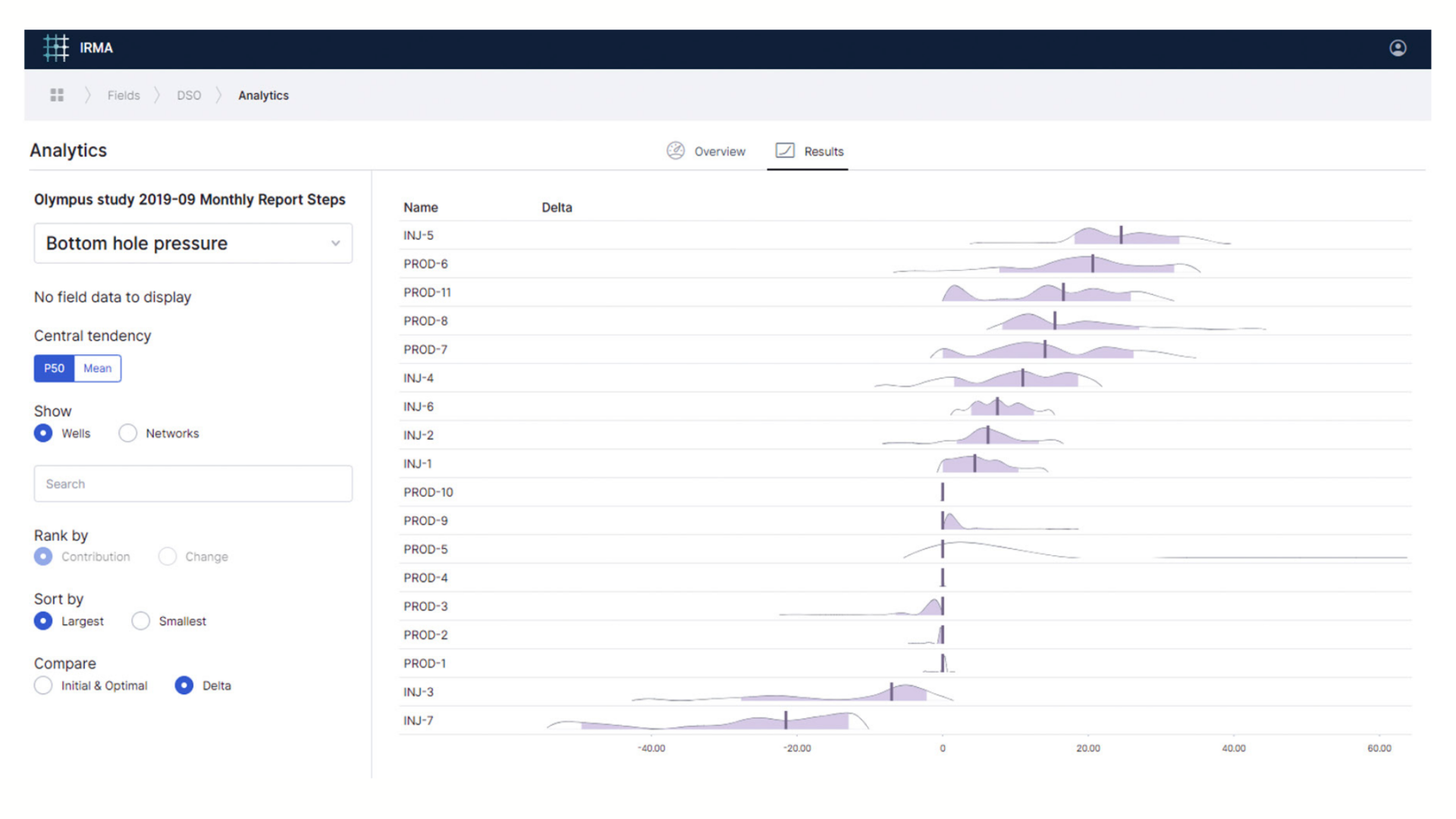The image size is (1456, 819).
Task: Go to the Fields breadcrumb link
Action: coord(124,96)
